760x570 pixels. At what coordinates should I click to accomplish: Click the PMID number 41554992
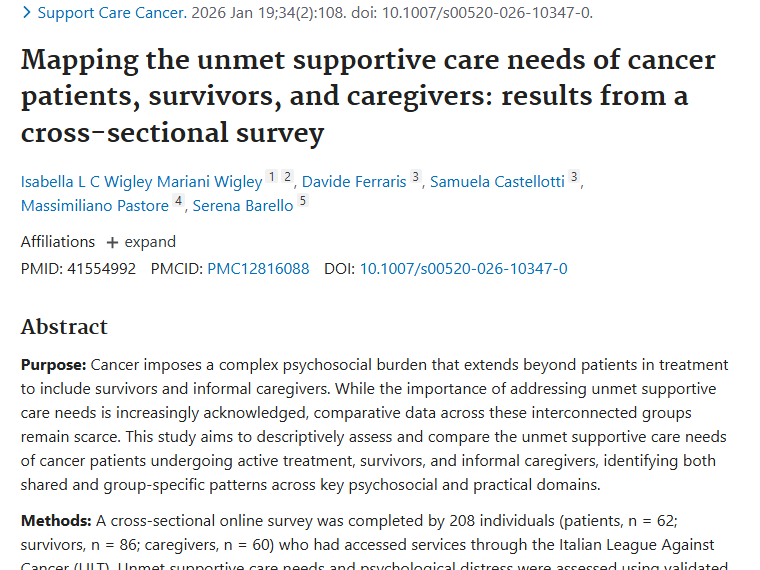tap(101, 269)
